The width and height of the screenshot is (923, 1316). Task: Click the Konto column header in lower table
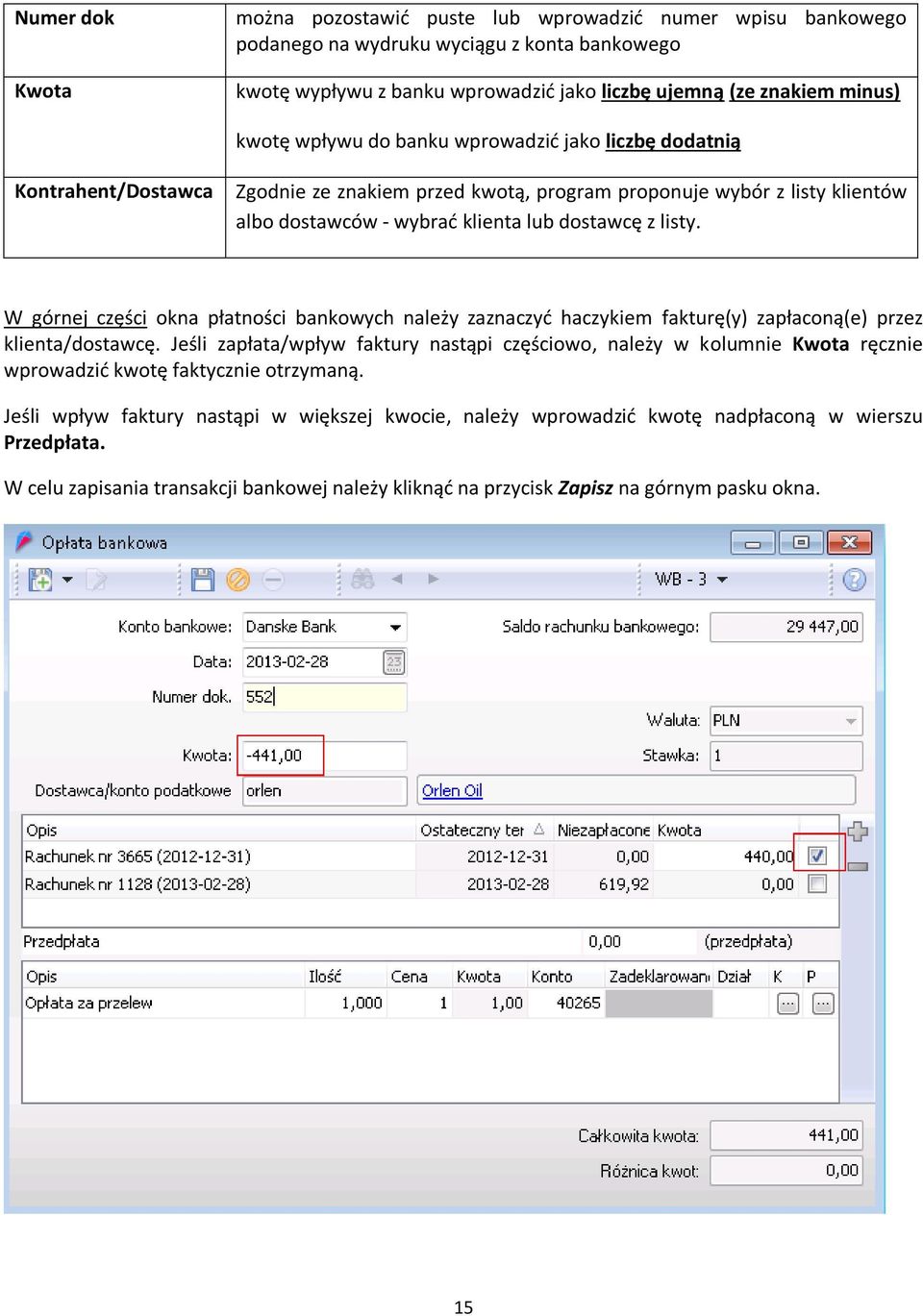[x=565, y=977]
